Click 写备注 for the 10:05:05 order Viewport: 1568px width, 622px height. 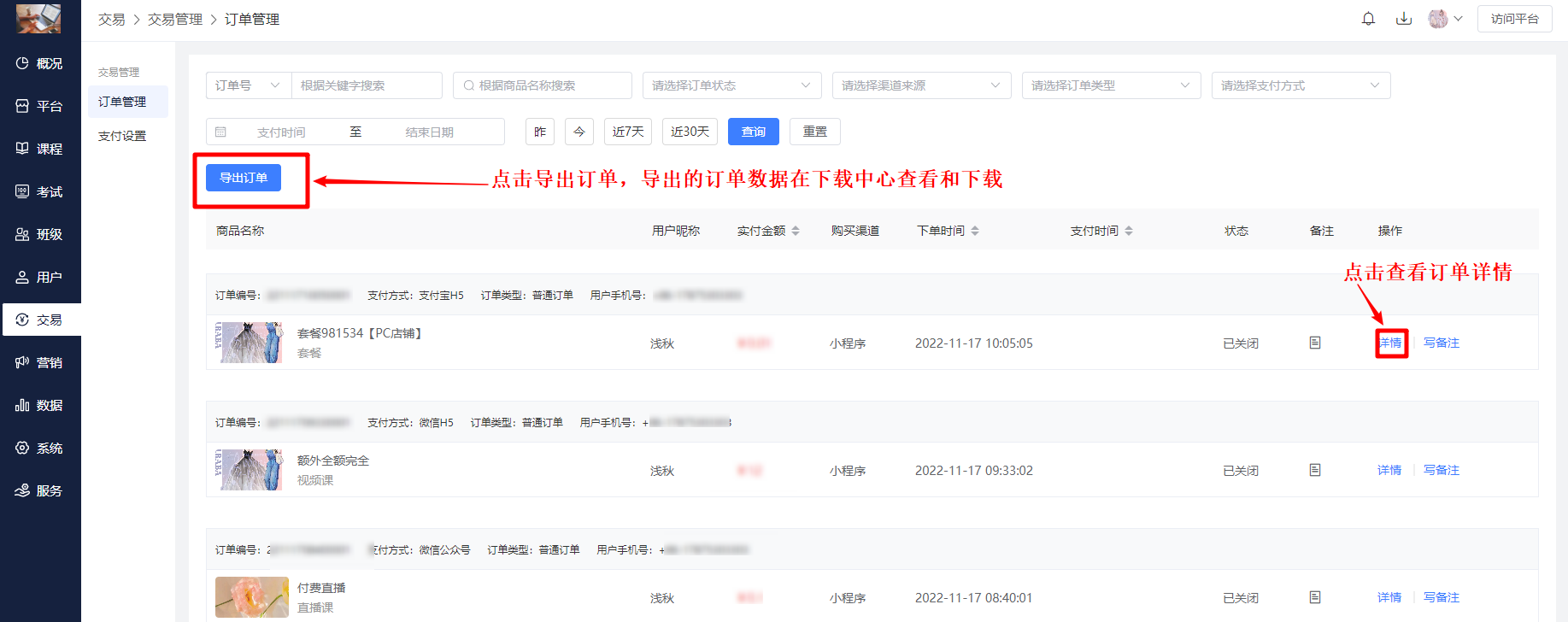coord(1442,343)
